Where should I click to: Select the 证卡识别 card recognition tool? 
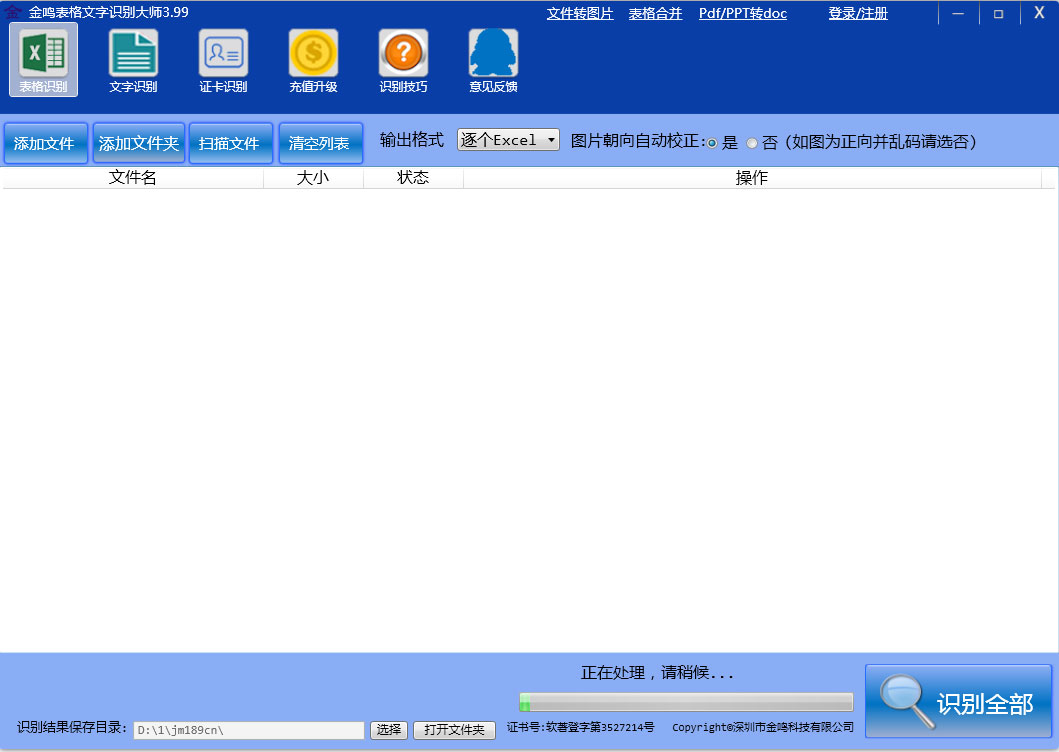point(223,60)
